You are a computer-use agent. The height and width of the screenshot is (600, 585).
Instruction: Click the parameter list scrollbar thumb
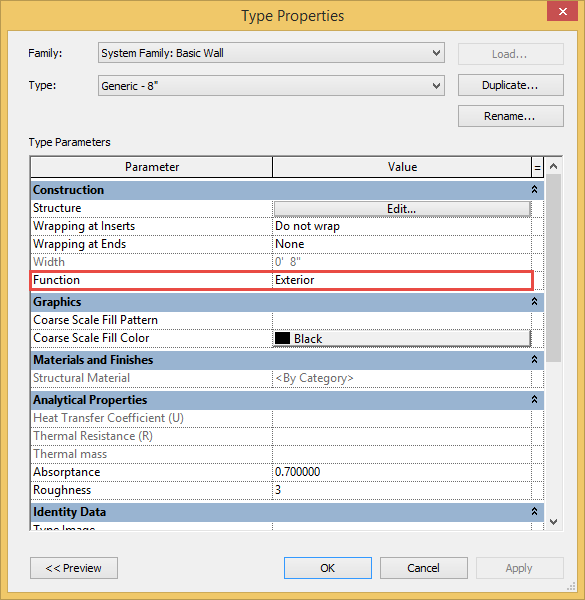pos(553,268)
